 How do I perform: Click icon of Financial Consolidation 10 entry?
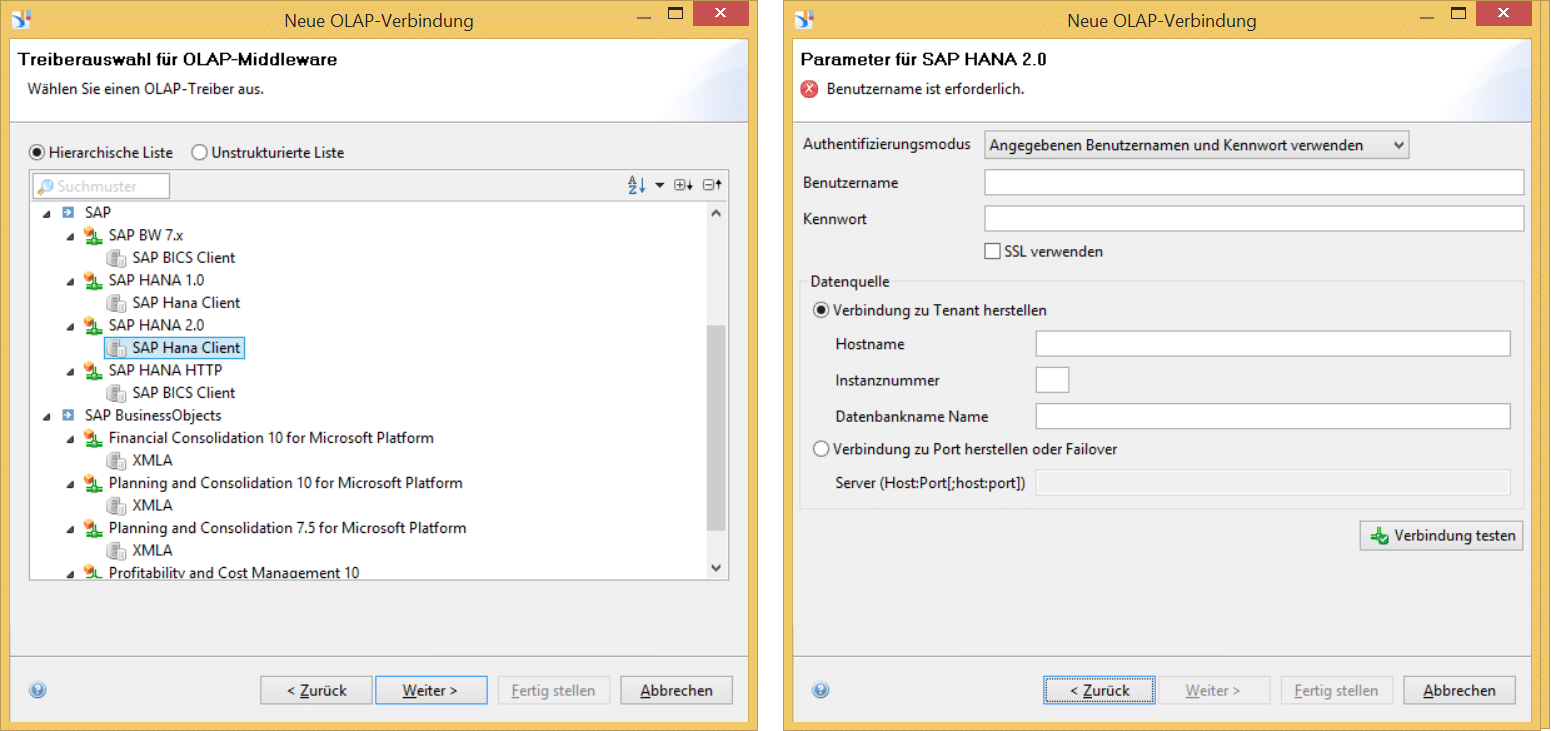click(92, 439)
